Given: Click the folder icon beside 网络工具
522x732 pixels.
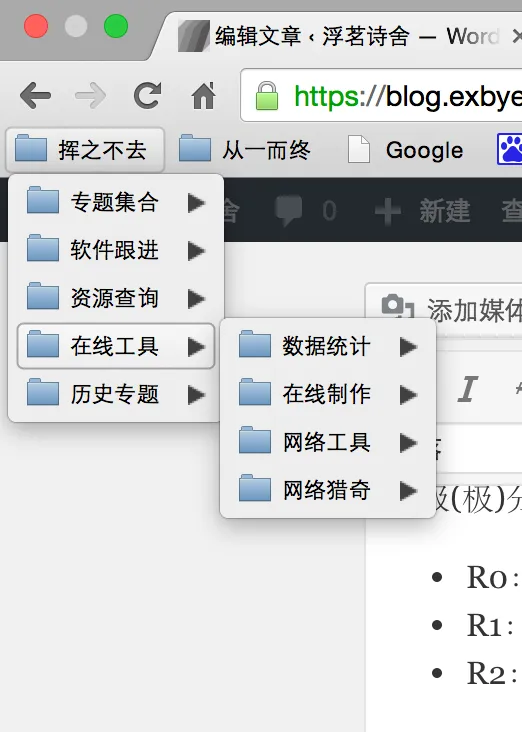Looking at the screenshot, I should pos(255,440).
